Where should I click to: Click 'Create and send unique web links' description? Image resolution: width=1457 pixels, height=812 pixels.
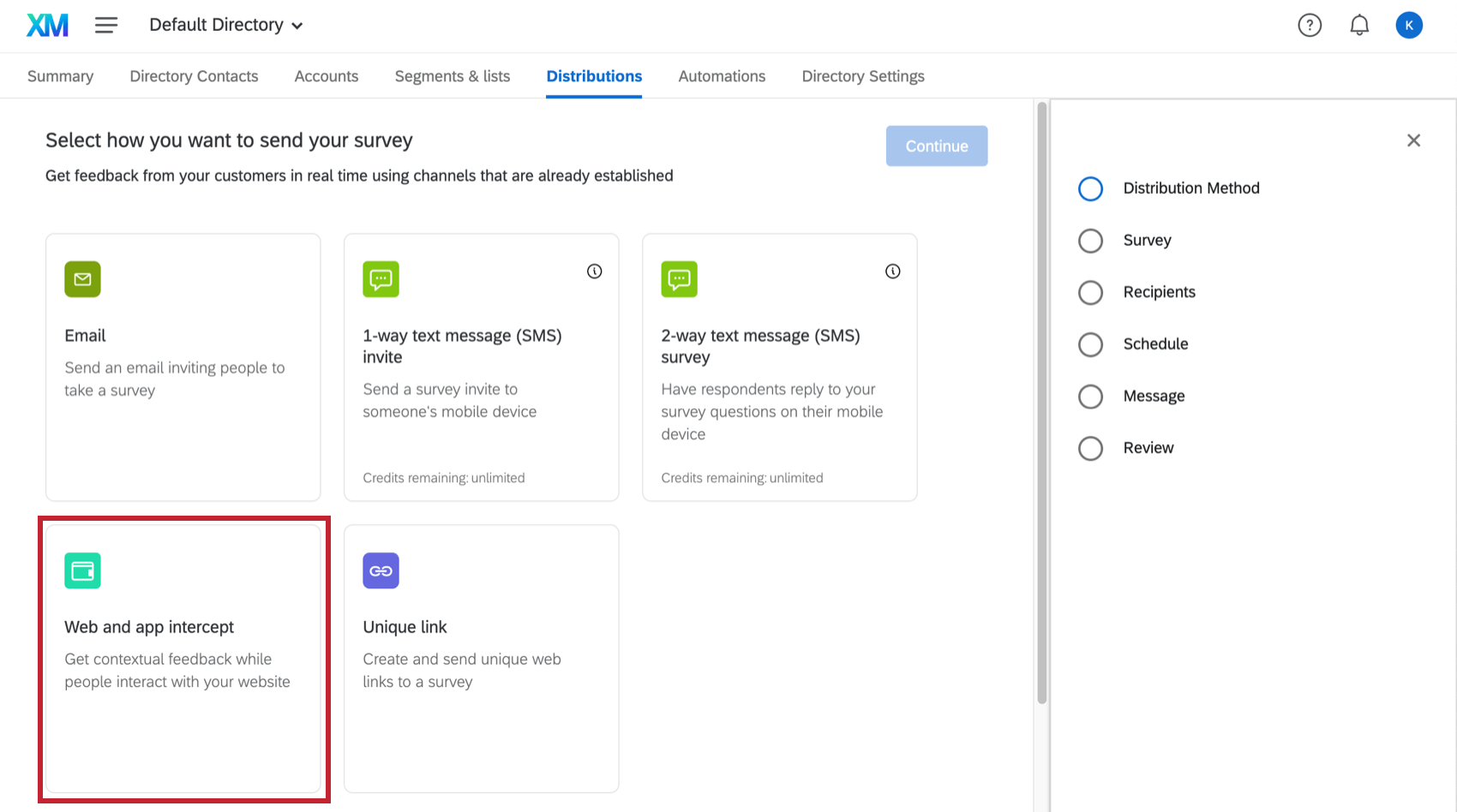pyautogui.click(x=462, y=670)
